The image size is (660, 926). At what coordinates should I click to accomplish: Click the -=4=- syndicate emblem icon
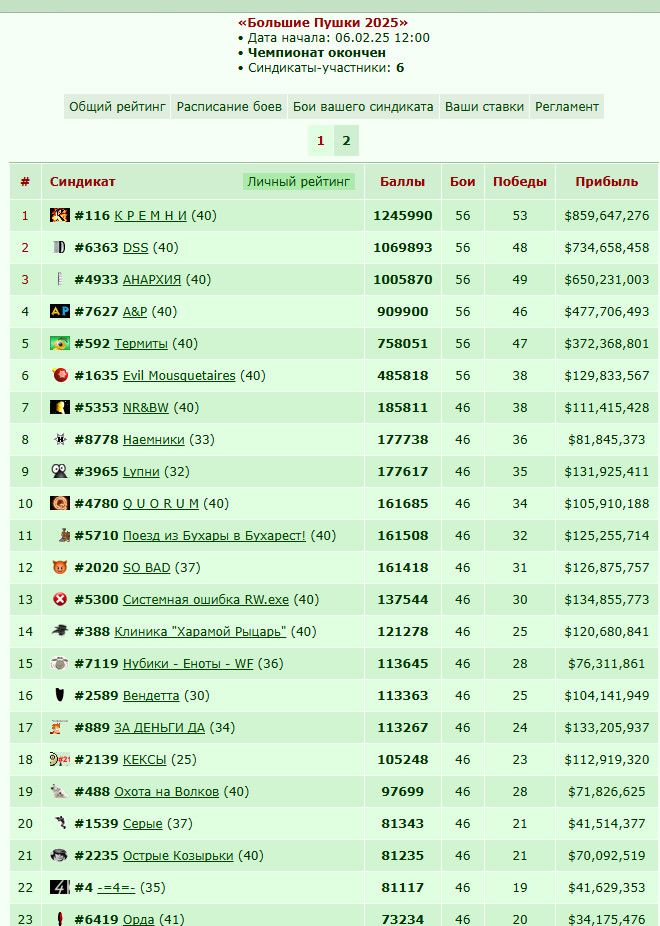[60, 887]
